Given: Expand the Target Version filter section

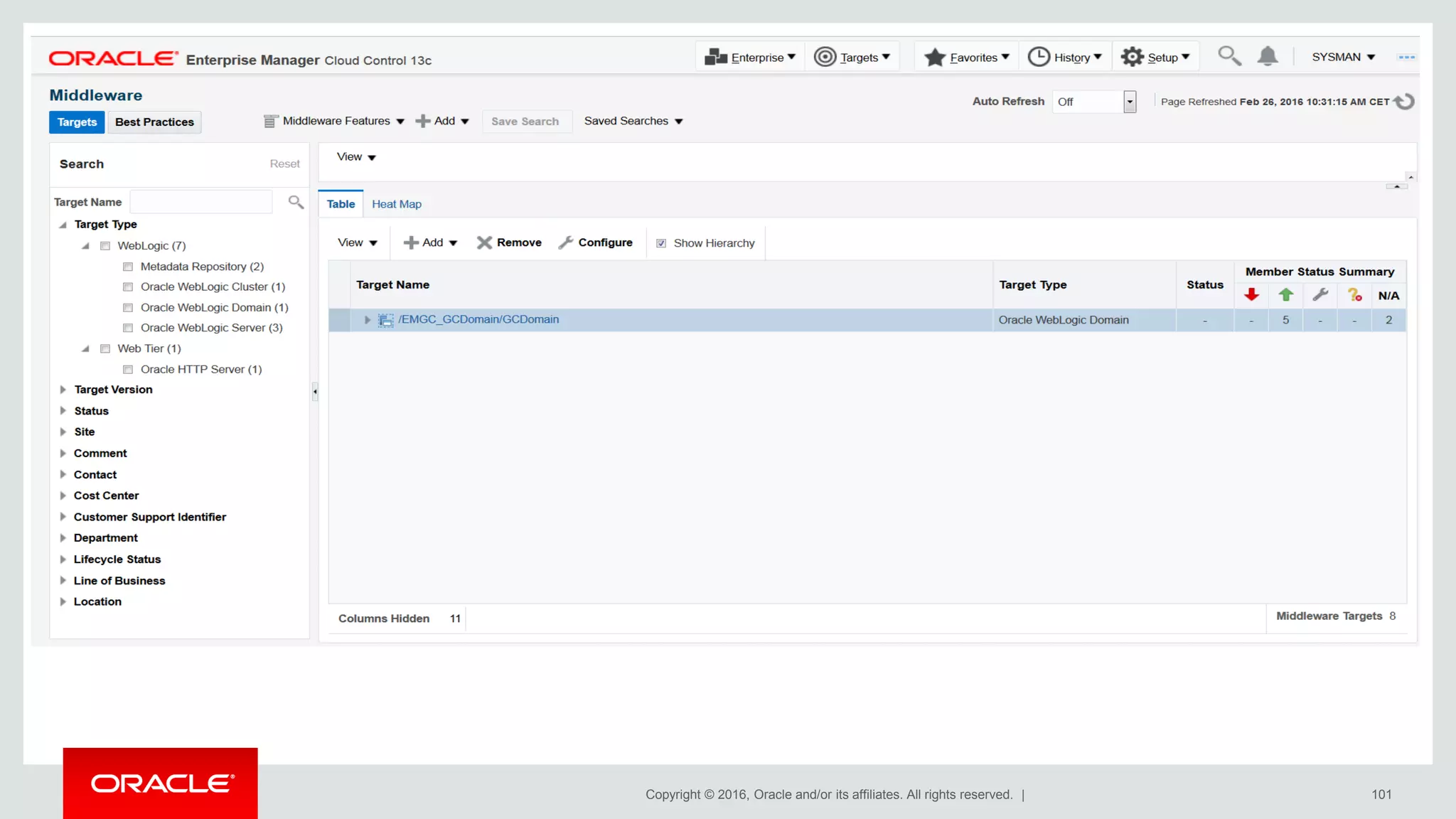Looking at the screenshot, I should point(63,390).
